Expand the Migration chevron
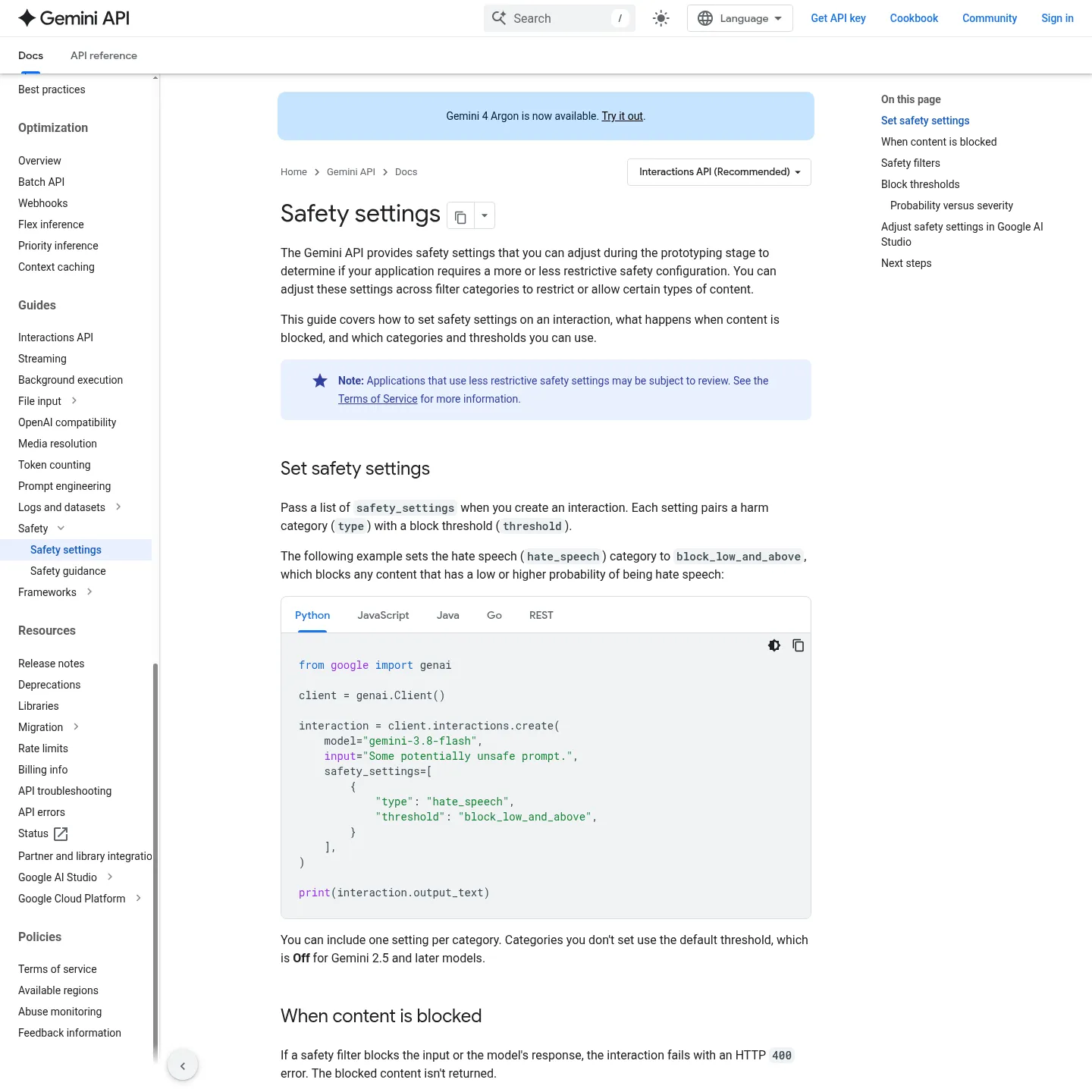This screenshot has height=1092, width=1092. coord(76,726)
